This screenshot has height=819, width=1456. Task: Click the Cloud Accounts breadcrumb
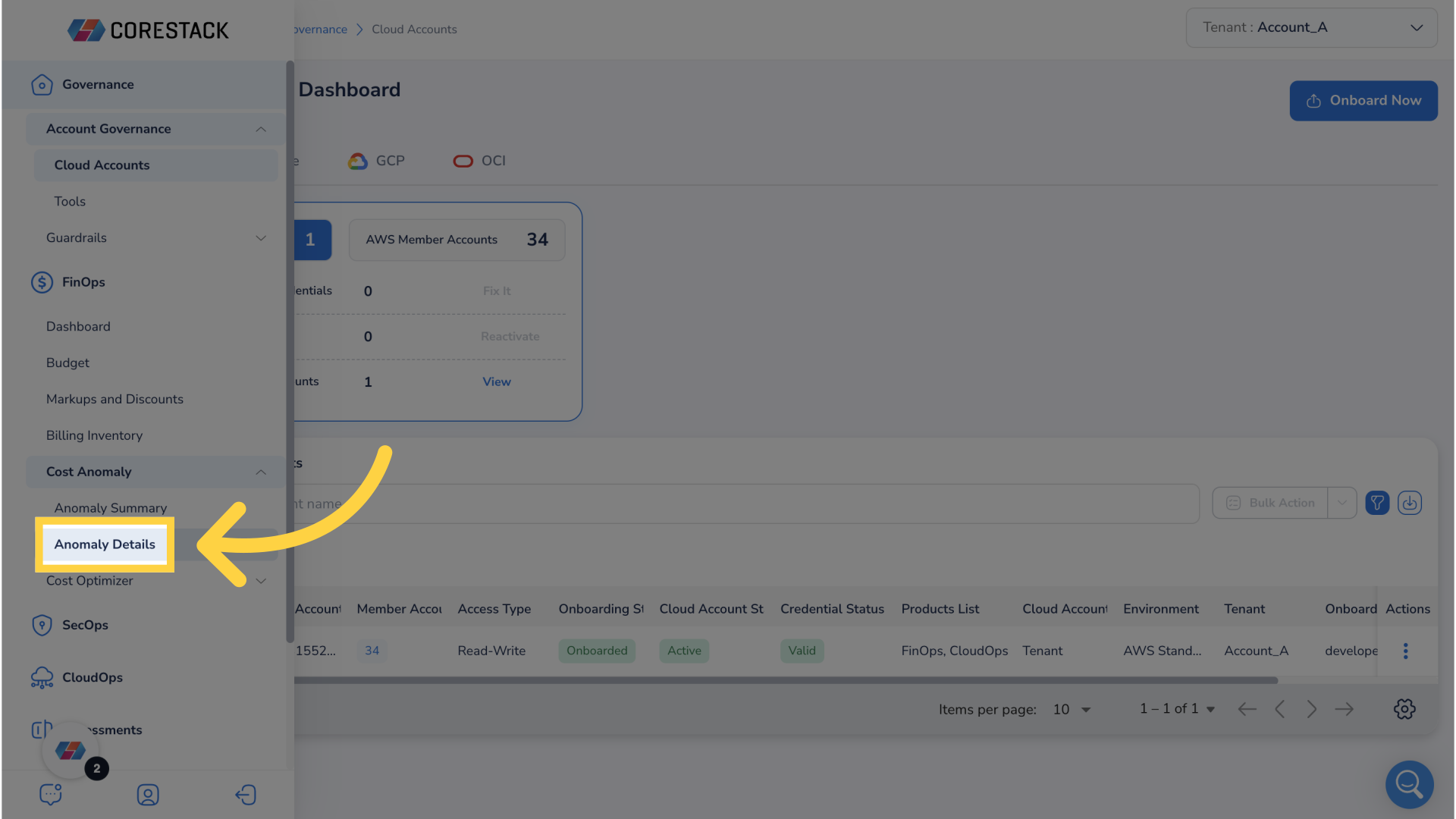coord(414,30)
